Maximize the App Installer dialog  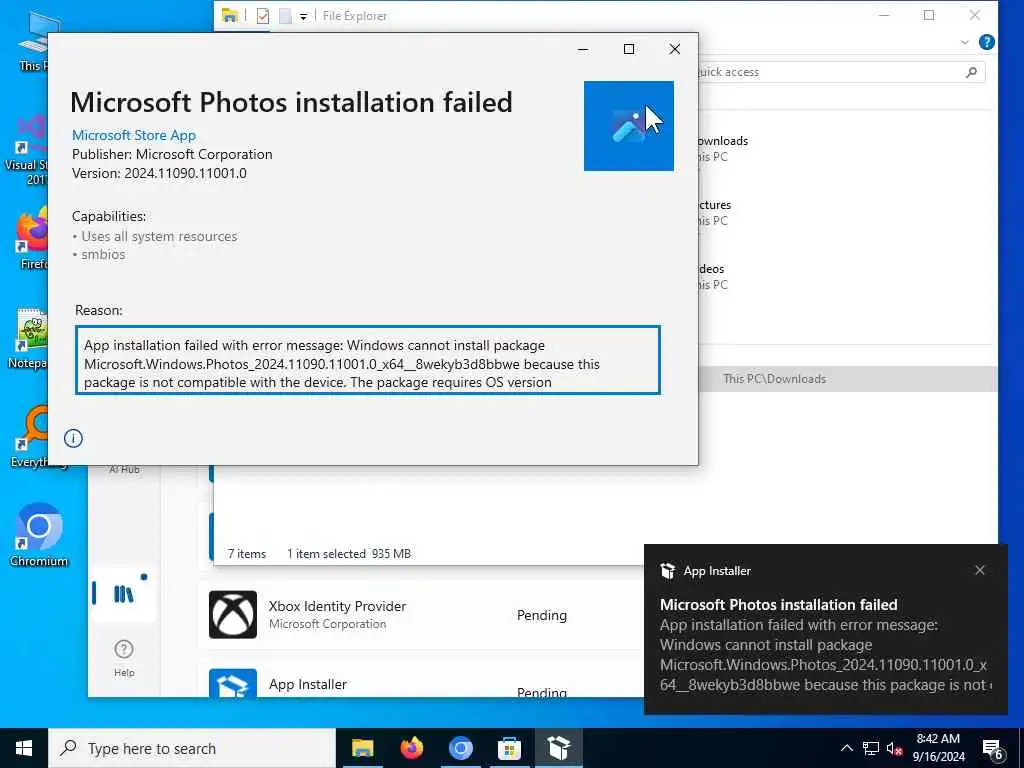[x=629, y=49]
